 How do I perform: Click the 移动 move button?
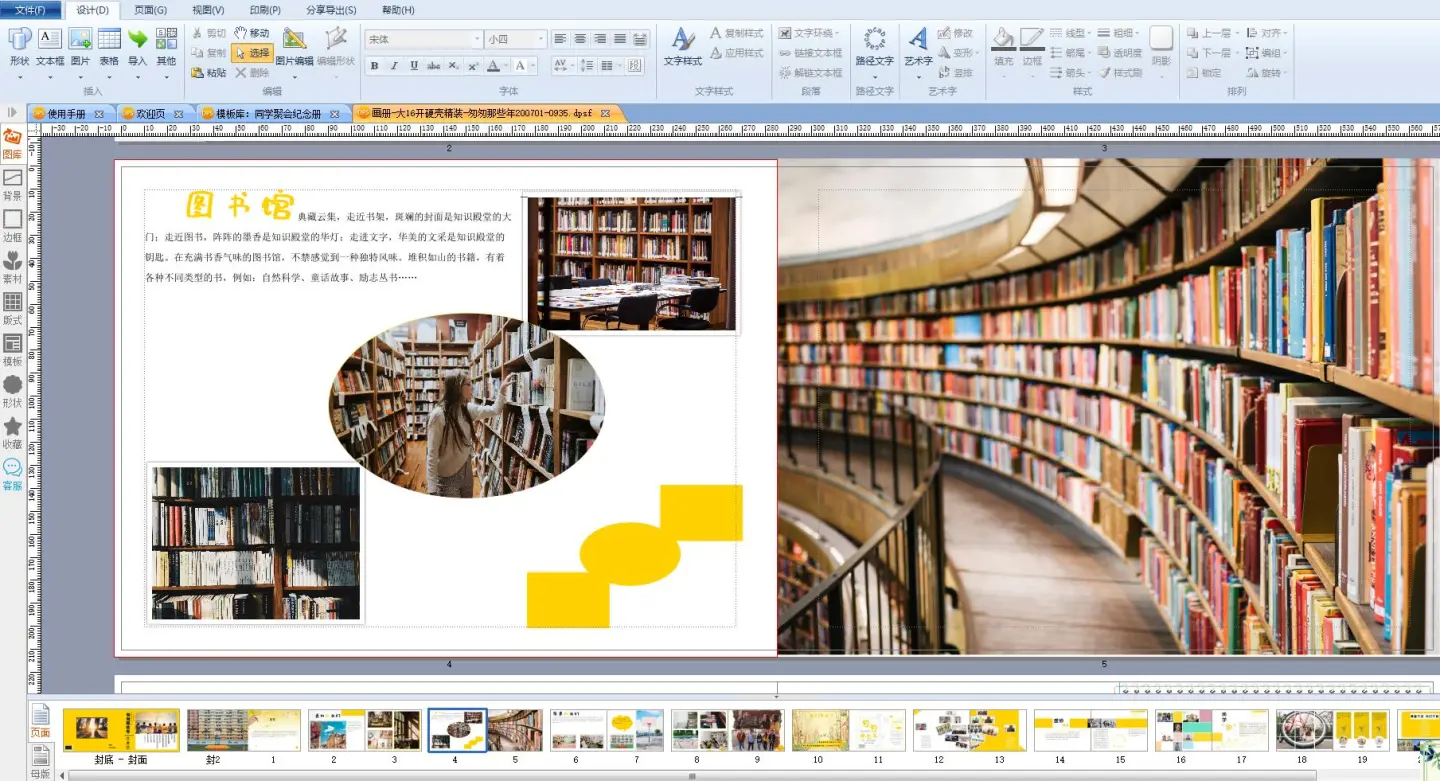coord(252,33)
